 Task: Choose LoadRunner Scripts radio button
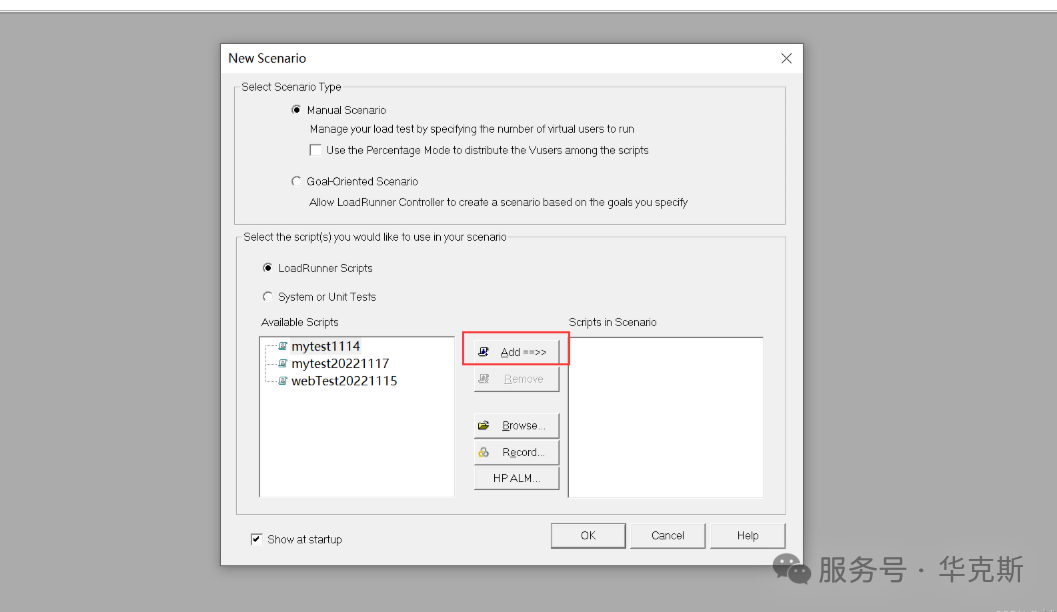[268, 268]
